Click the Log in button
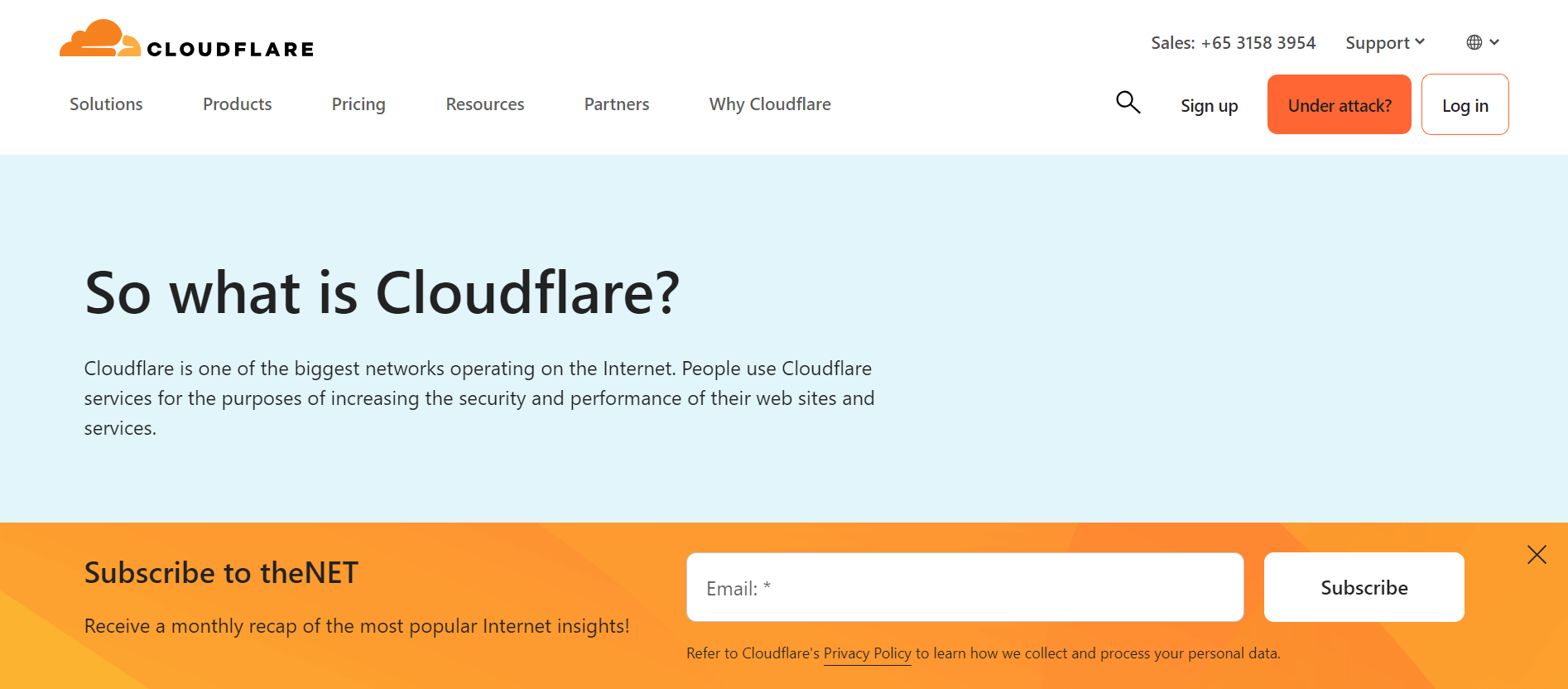Viewport: 1568px width, 689px height. (x=1465, y=104)
